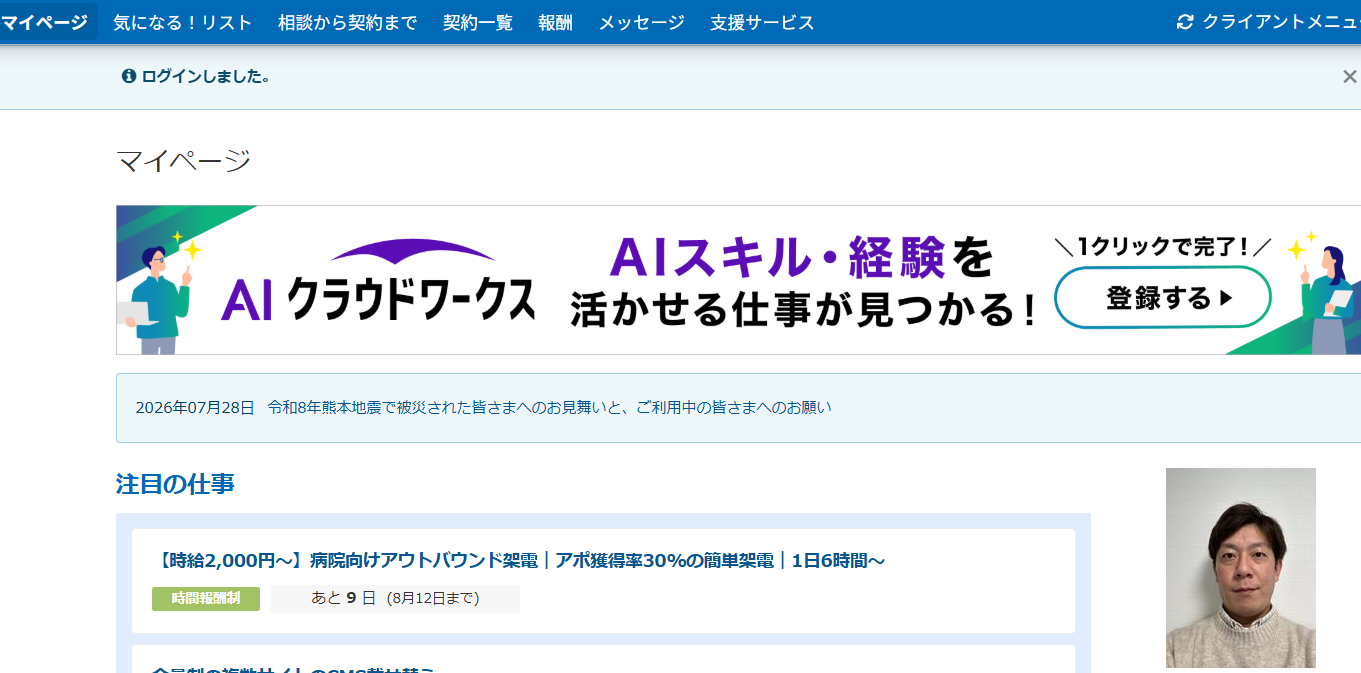This screenshot has height=673, width=1361.
Task: Click the 注目の仕事 heading
Action: (x=175, y=484)
